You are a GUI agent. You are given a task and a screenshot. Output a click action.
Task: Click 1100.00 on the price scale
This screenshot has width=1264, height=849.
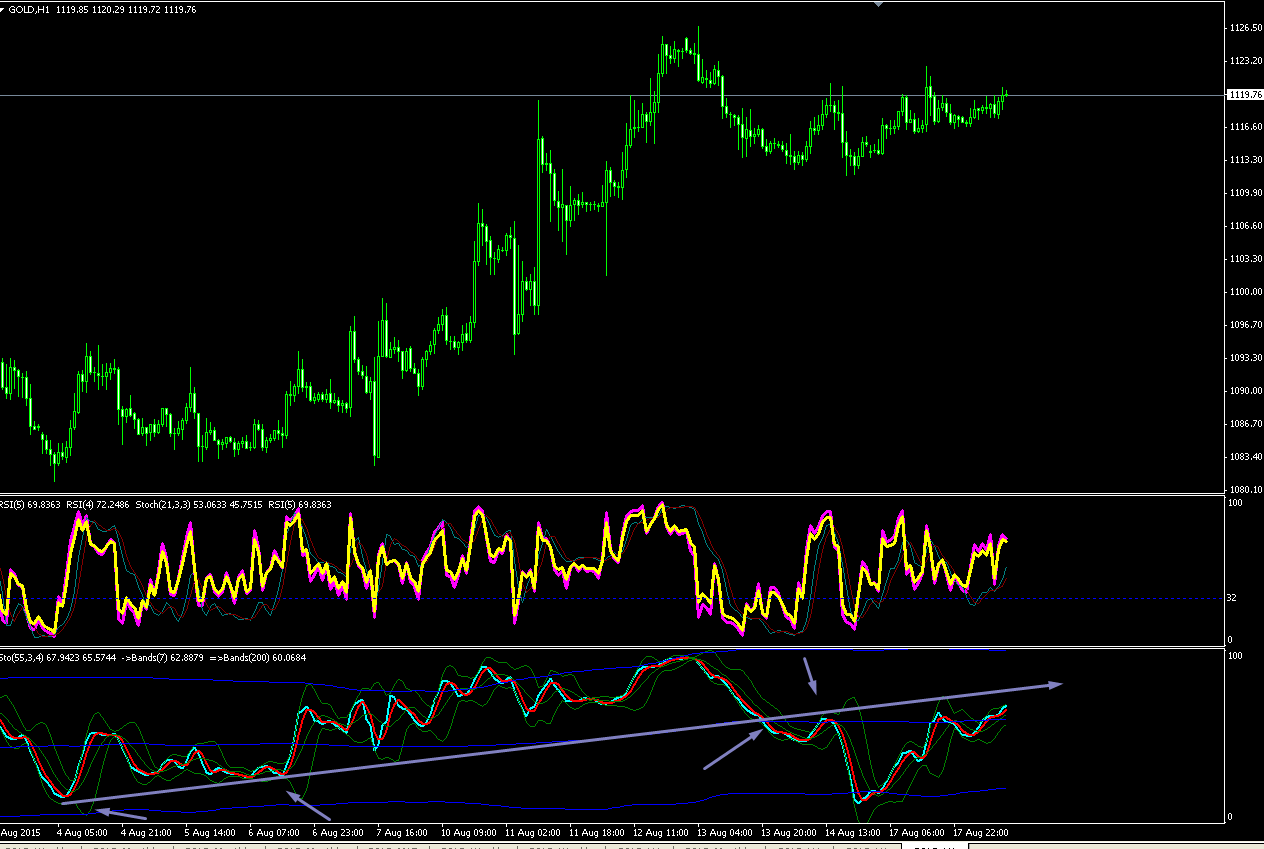pos(1245,292)
